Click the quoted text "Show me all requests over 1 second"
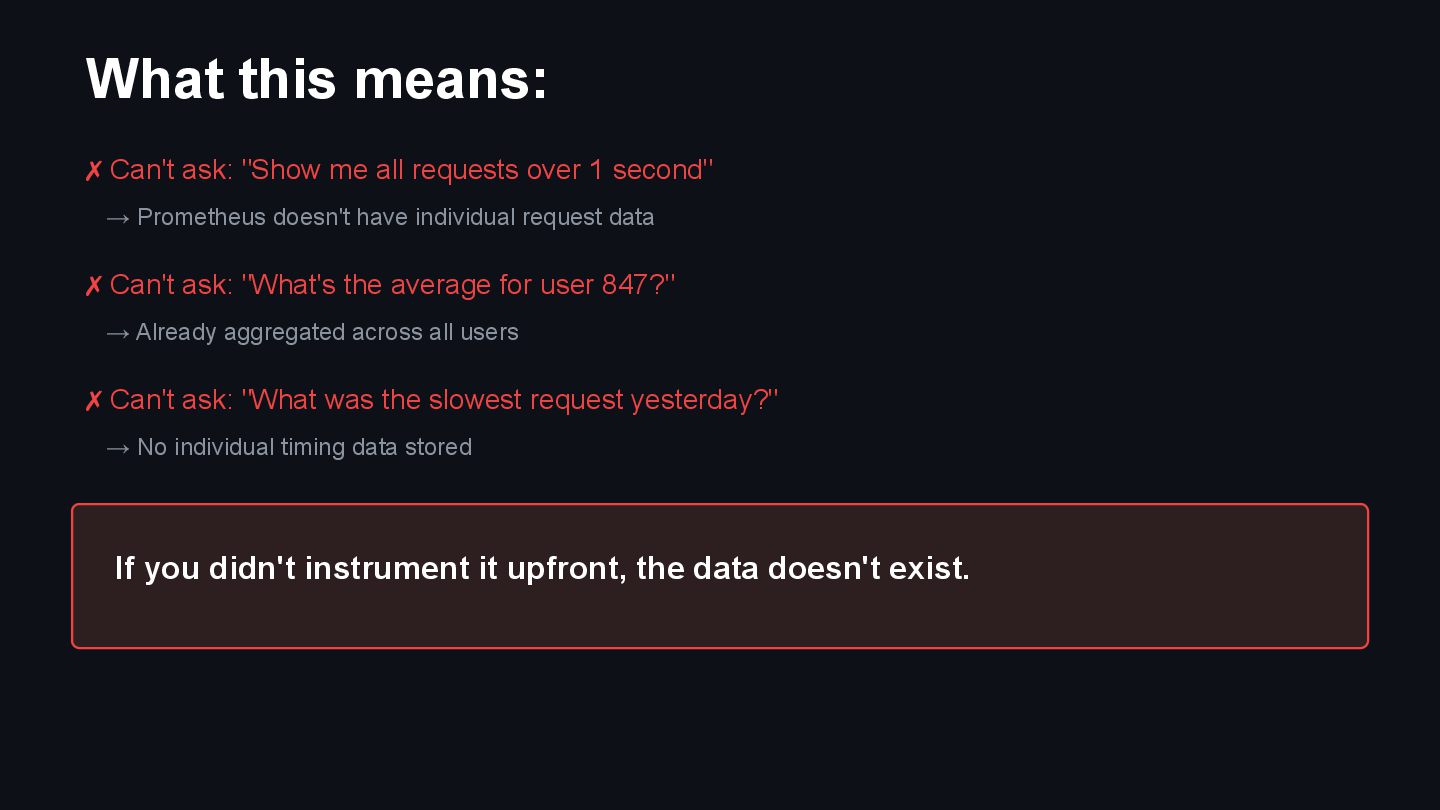Viewport: 1440px width, 810px height. pos(478,170)
